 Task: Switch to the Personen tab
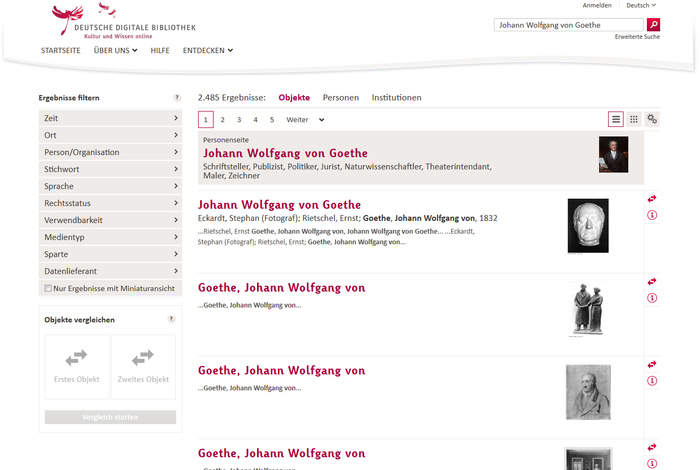pos(341,97)
